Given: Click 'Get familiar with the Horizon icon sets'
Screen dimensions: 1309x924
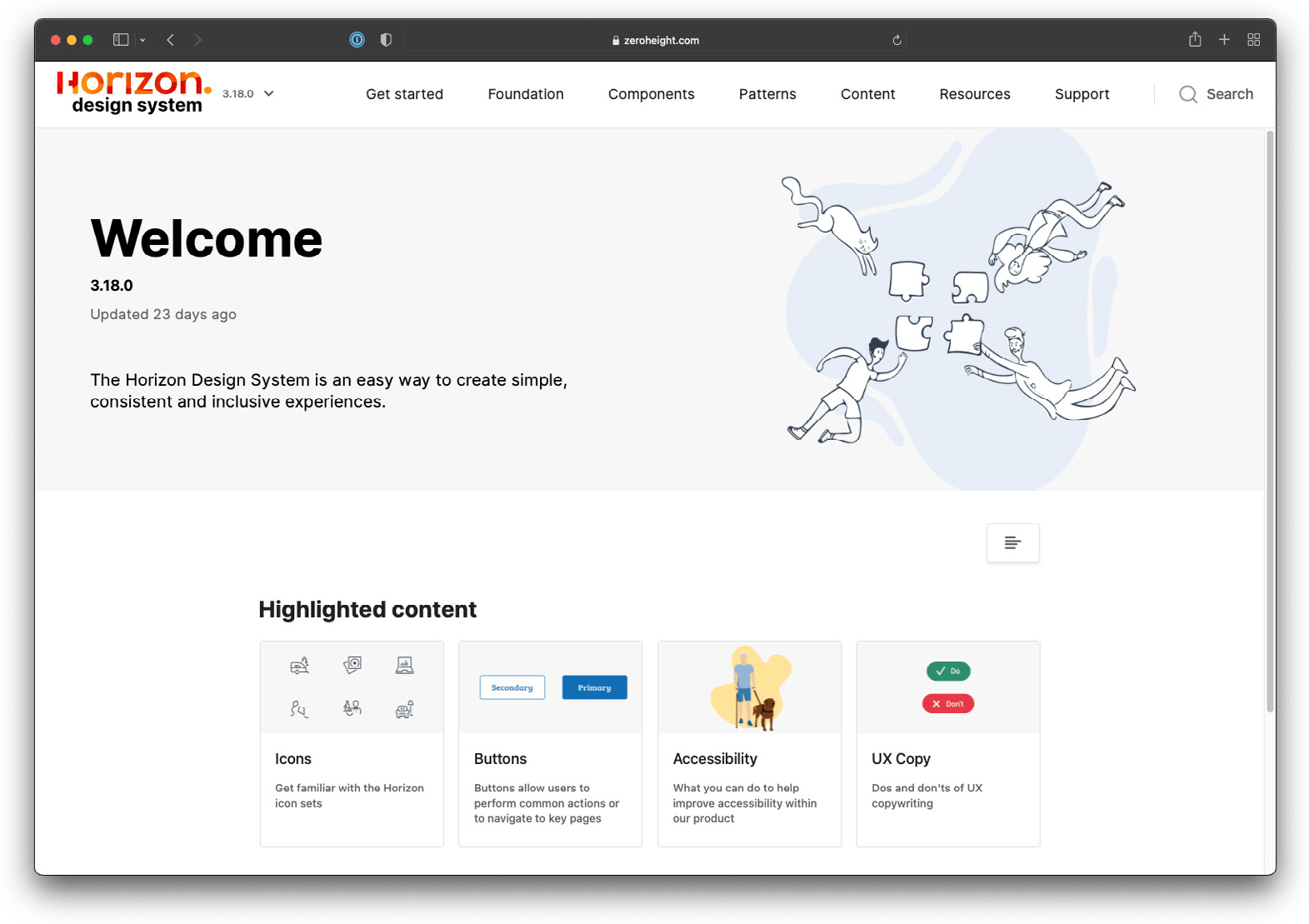Looking at the screenshot, I should 349,796.
